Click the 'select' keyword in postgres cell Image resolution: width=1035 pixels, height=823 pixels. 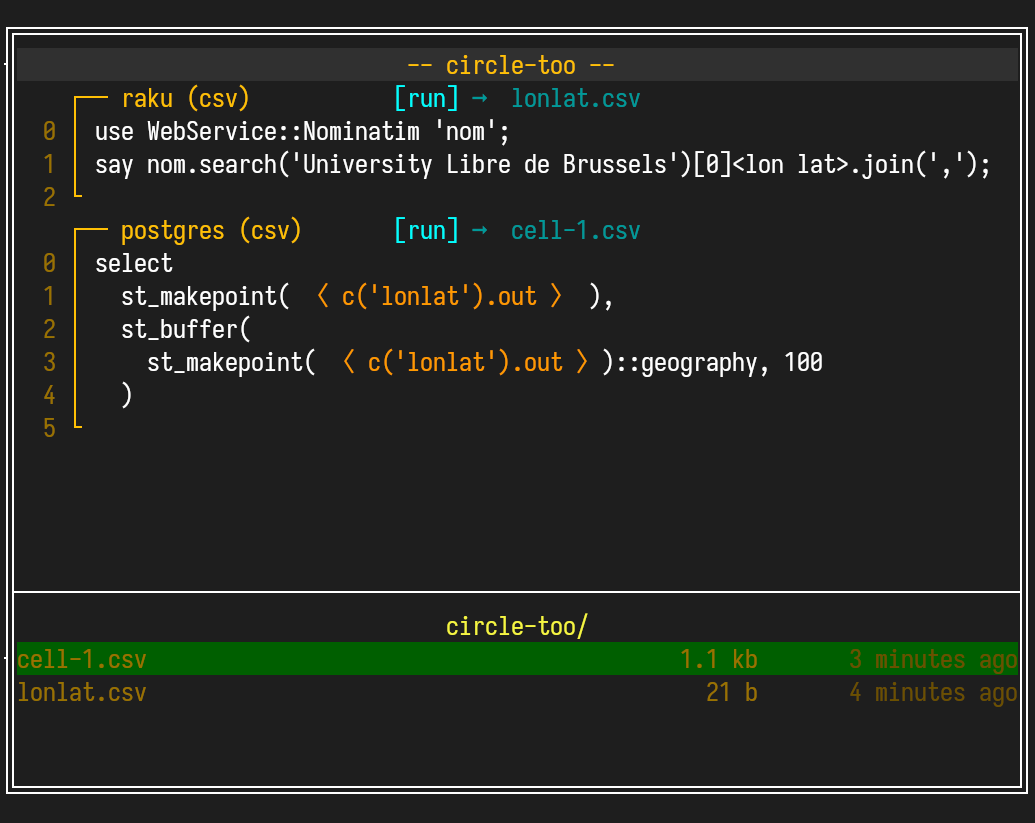[x=134, y=264]
